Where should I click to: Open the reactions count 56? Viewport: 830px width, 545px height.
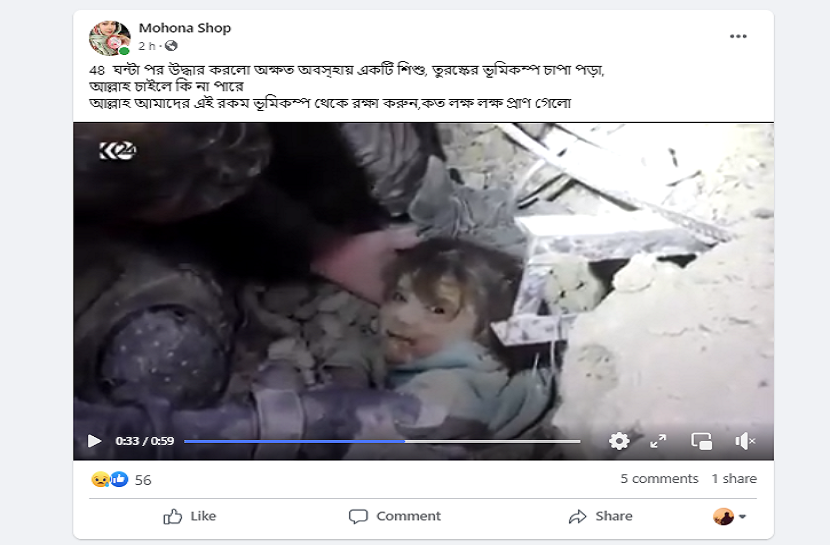click(143, 480)
